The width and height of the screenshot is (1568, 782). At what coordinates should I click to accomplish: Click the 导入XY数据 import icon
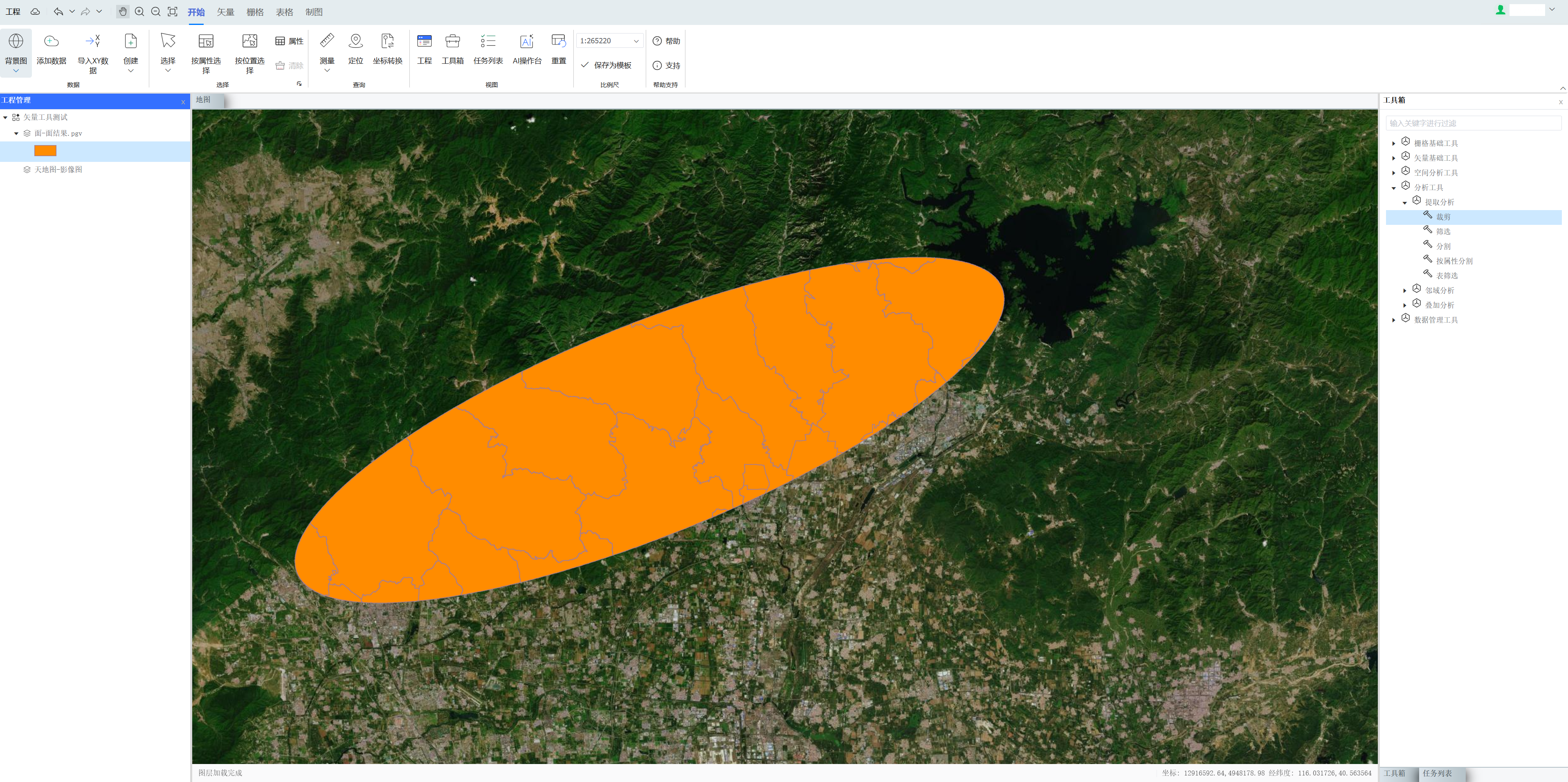(x=92, y=41)
